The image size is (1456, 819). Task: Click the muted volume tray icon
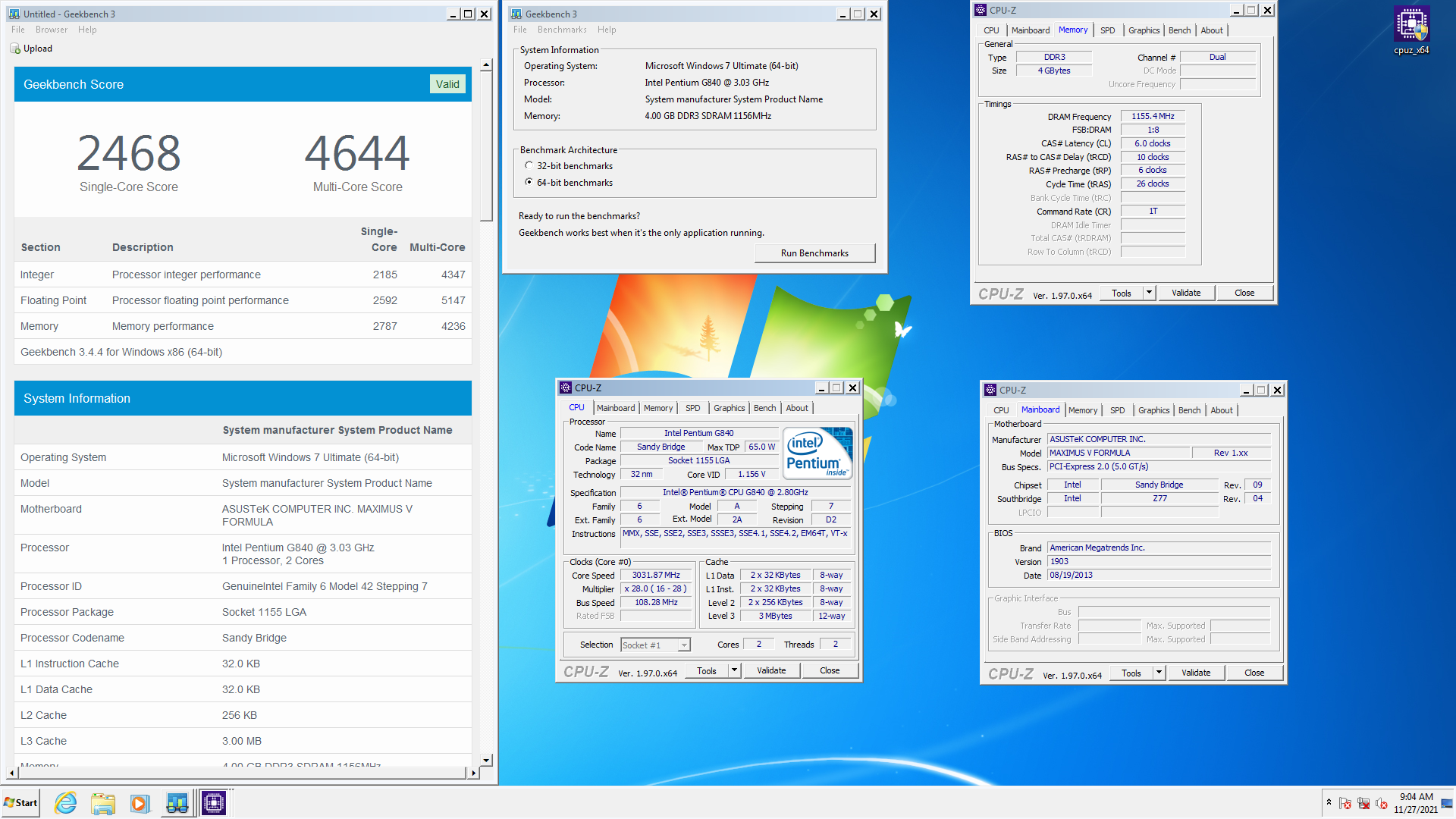click(1382, 803)
